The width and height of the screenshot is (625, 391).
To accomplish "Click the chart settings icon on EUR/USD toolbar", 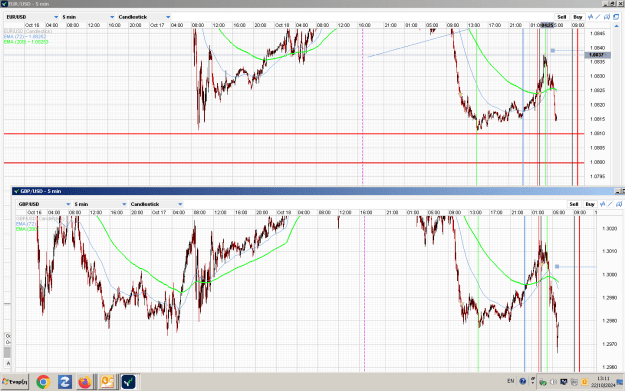I will click(x=607, y=17).
